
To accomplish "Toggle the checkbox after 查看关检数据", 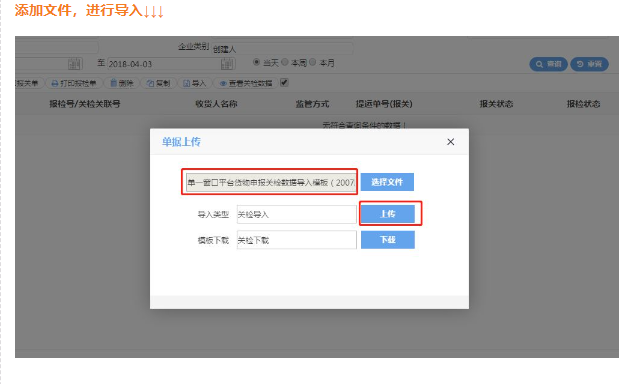I will (284, 83).
